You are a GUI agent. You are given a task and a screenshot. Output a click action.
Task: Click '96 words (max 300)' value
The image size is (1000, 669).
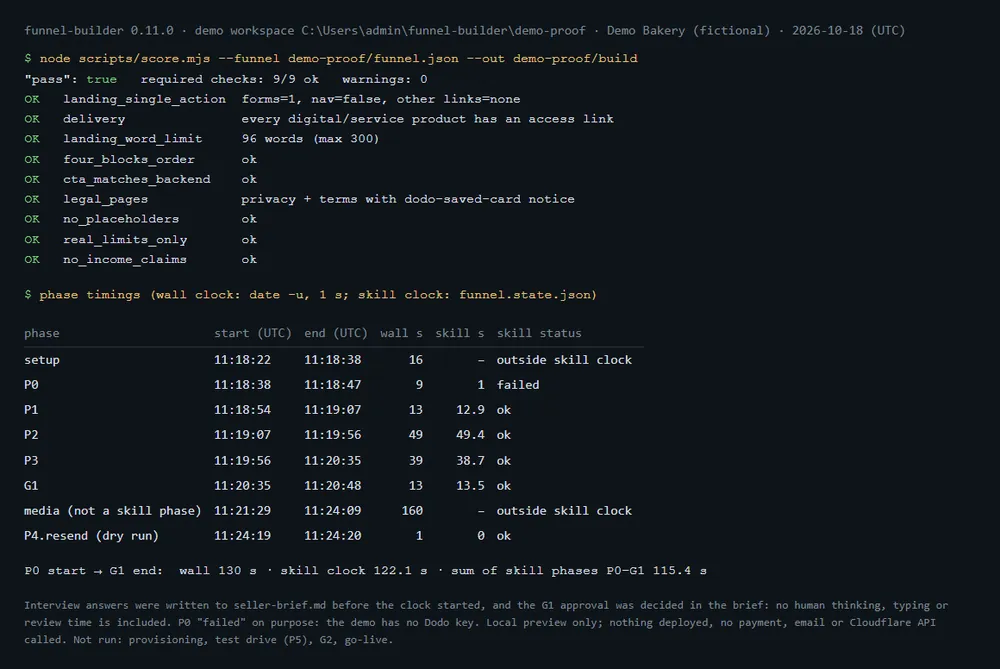pos(311,138)
